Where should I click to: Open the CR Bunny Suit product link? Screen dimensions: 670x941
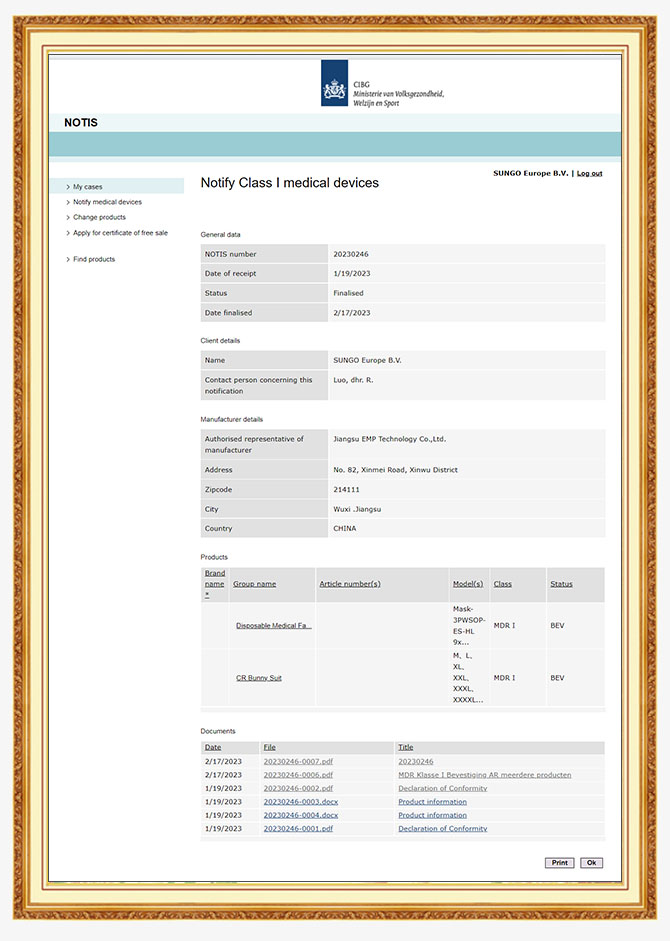258,678
